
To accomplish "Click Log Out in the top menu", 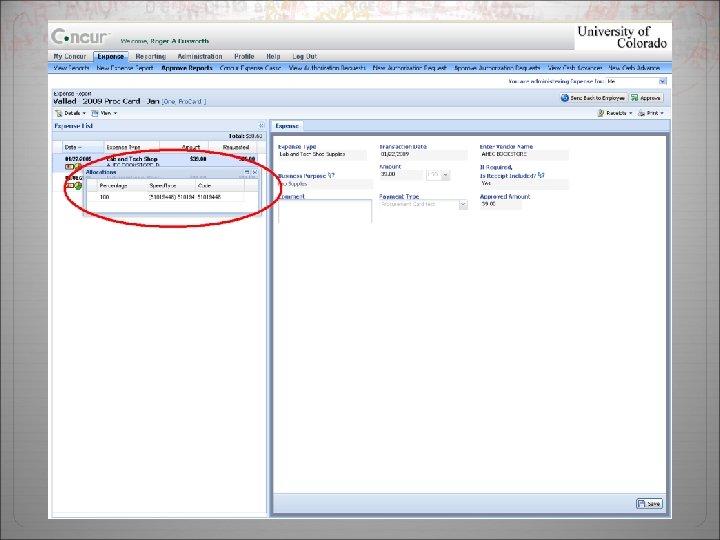I will (304, 56).
